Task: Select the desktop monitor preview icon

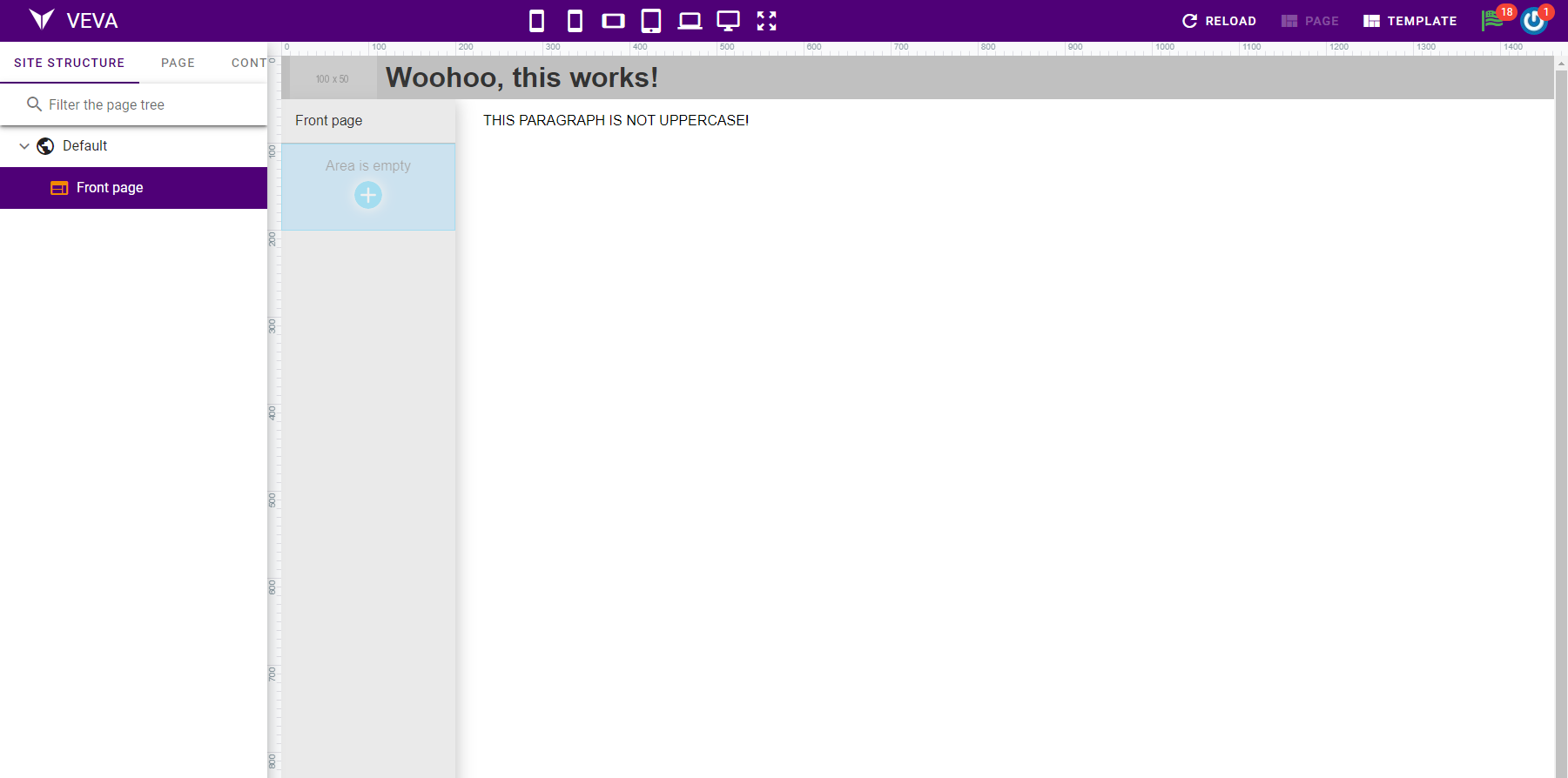Action: click(x=728, y=21)
